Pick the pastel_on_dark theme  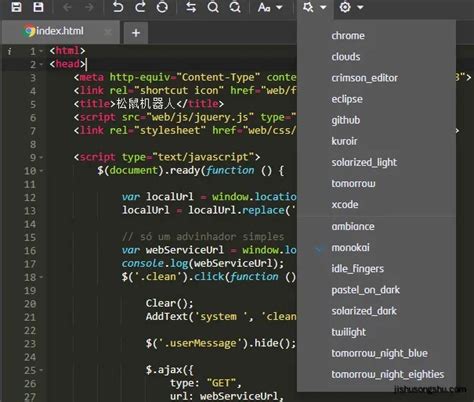pos(365,290)
